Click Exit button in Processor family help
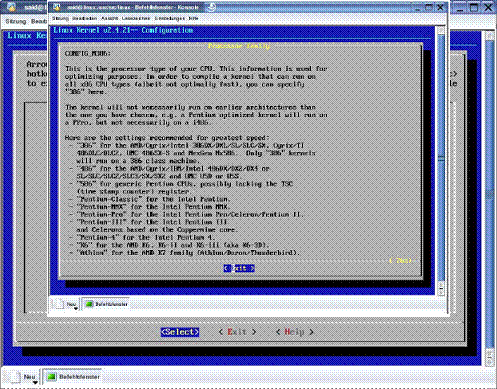The height and width of the screenshot is (389, 497). (x=239, y=268)
